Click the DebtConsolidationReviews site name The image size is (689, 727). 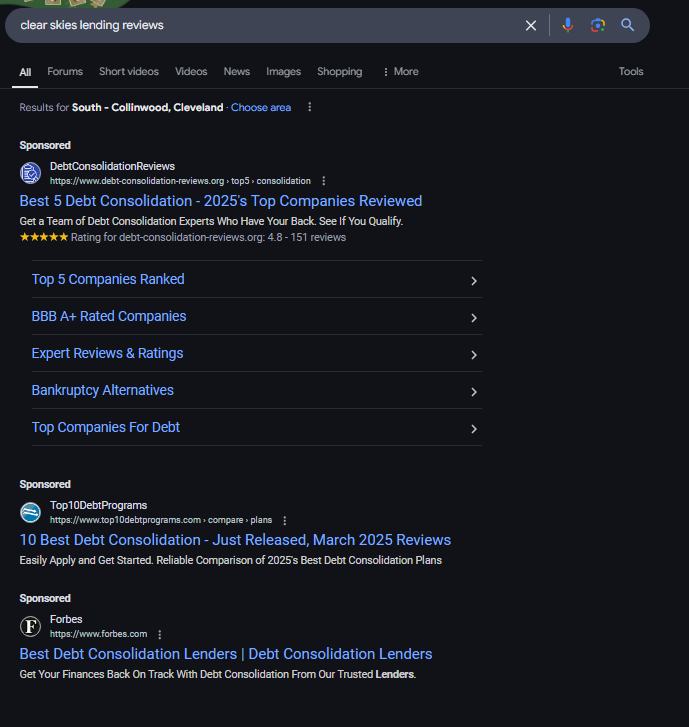click(112, 166)
